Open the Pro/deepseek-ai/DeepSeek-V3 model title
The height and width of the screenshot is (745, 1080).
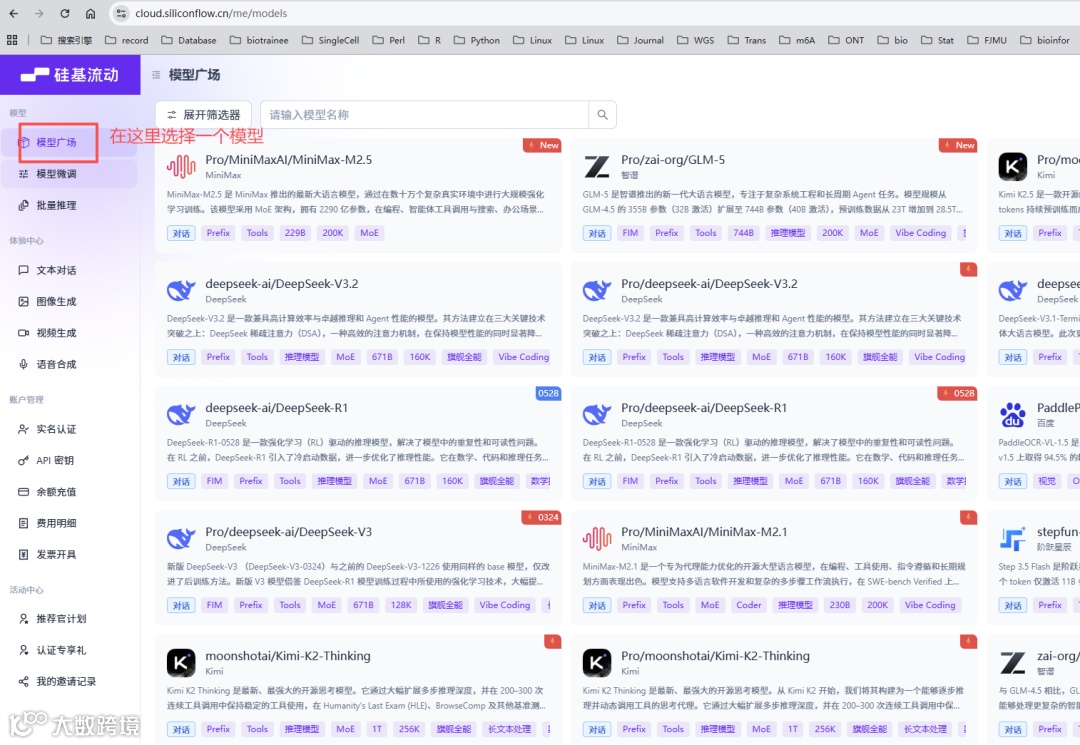[289, 532]
